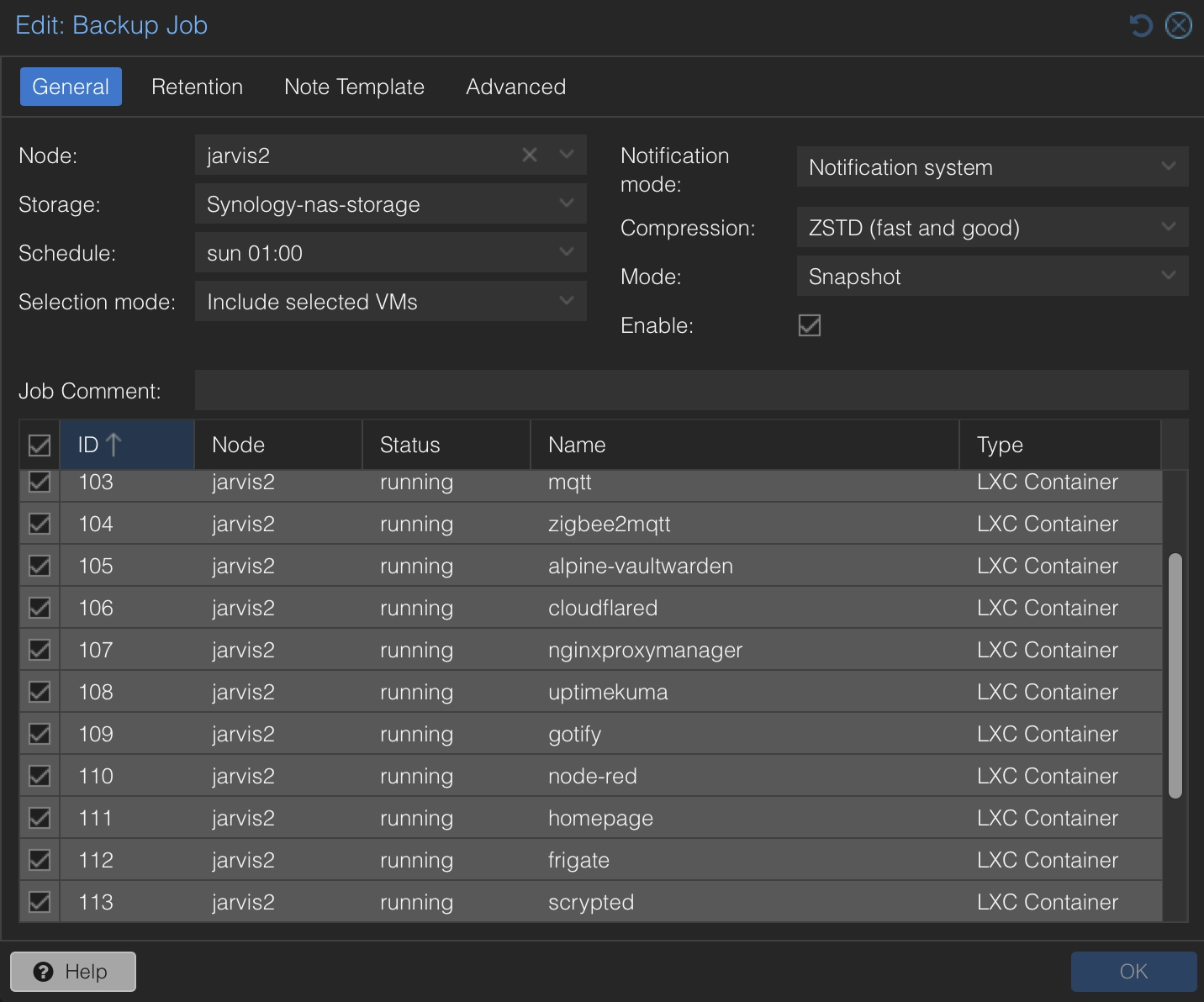Open the Storage dropdown
Screen dimensions: 1204x1002
coord(566,203)
